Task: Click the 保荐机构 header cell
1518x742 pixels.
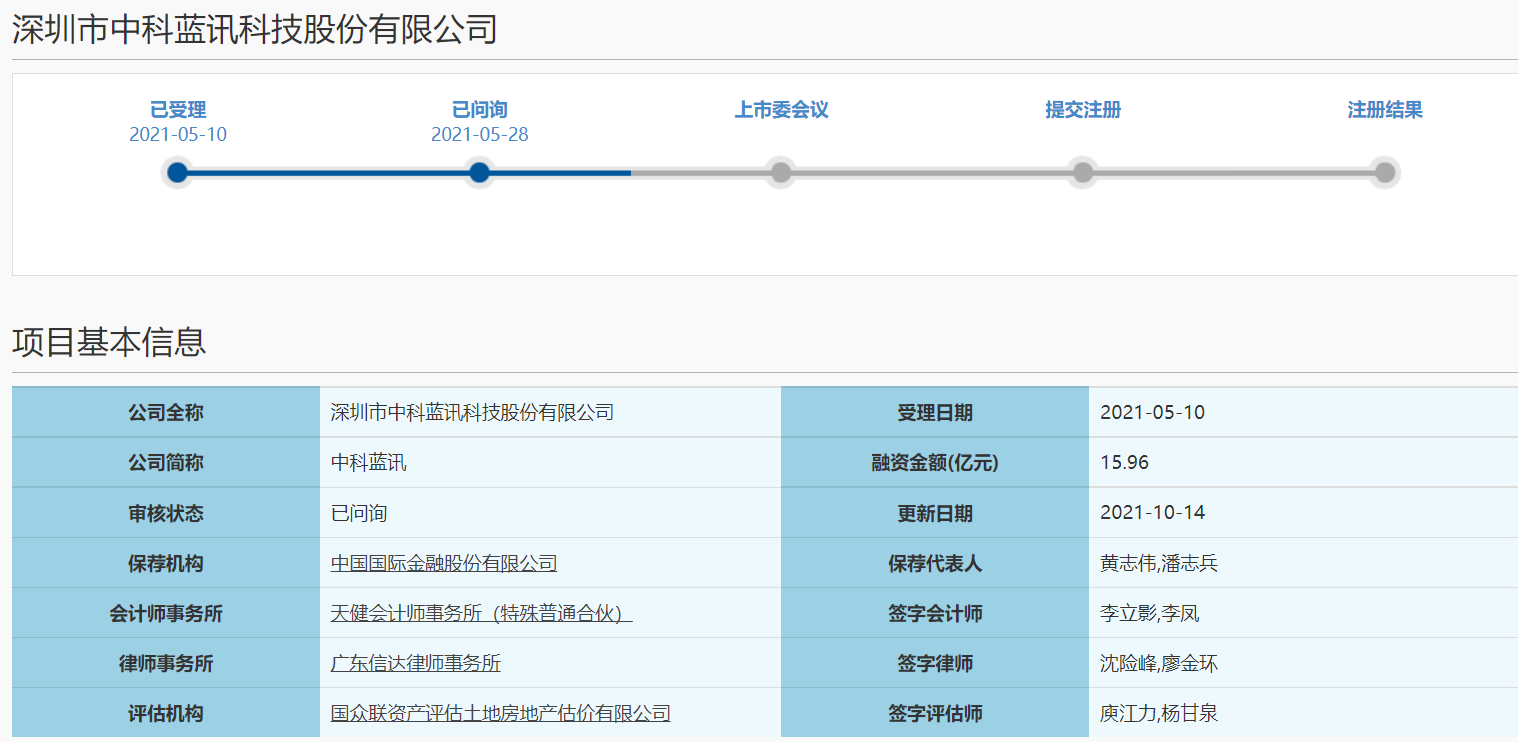Action: click(166, 563)
